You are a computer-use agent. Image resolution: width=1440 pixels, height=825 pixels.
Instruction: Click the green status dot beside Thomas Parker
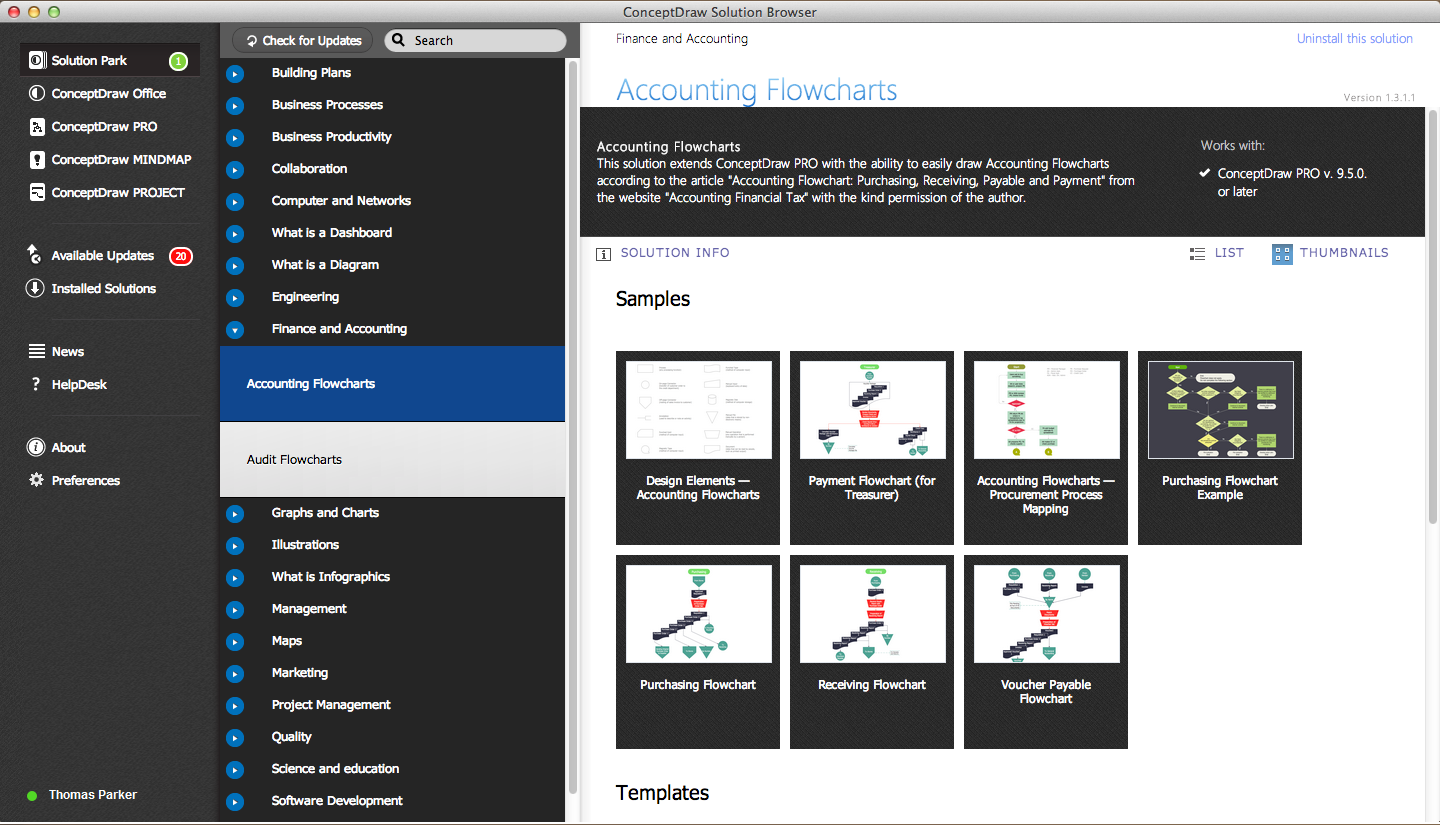(x=32, y=796)
